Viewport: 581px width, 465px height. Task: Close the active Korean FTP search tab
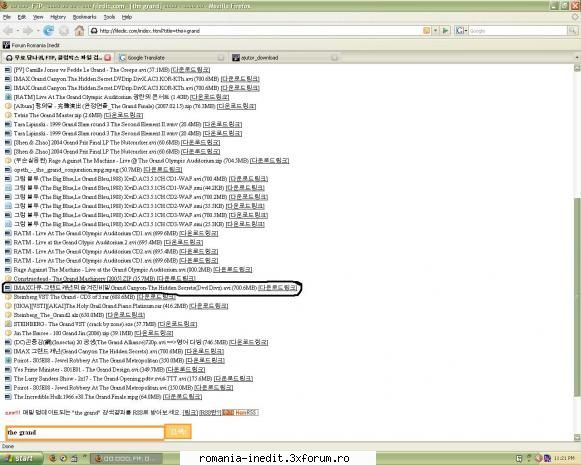[x=107, y=57]
